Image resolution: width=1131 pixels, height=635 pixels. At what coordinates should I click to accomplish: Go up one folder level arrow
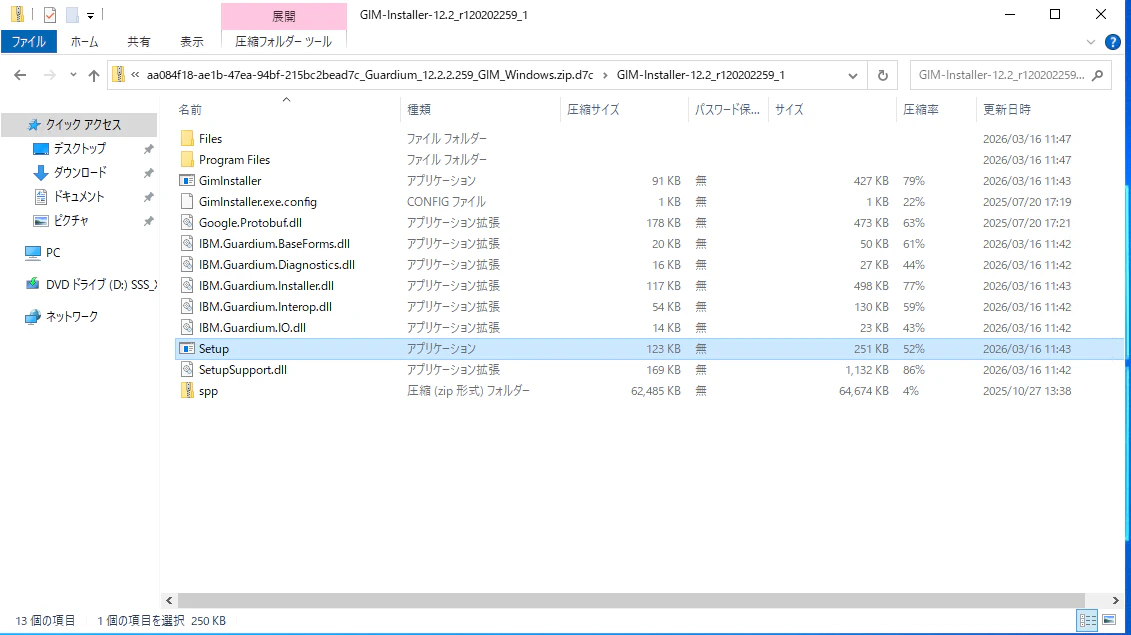click(x=94, y=75)
